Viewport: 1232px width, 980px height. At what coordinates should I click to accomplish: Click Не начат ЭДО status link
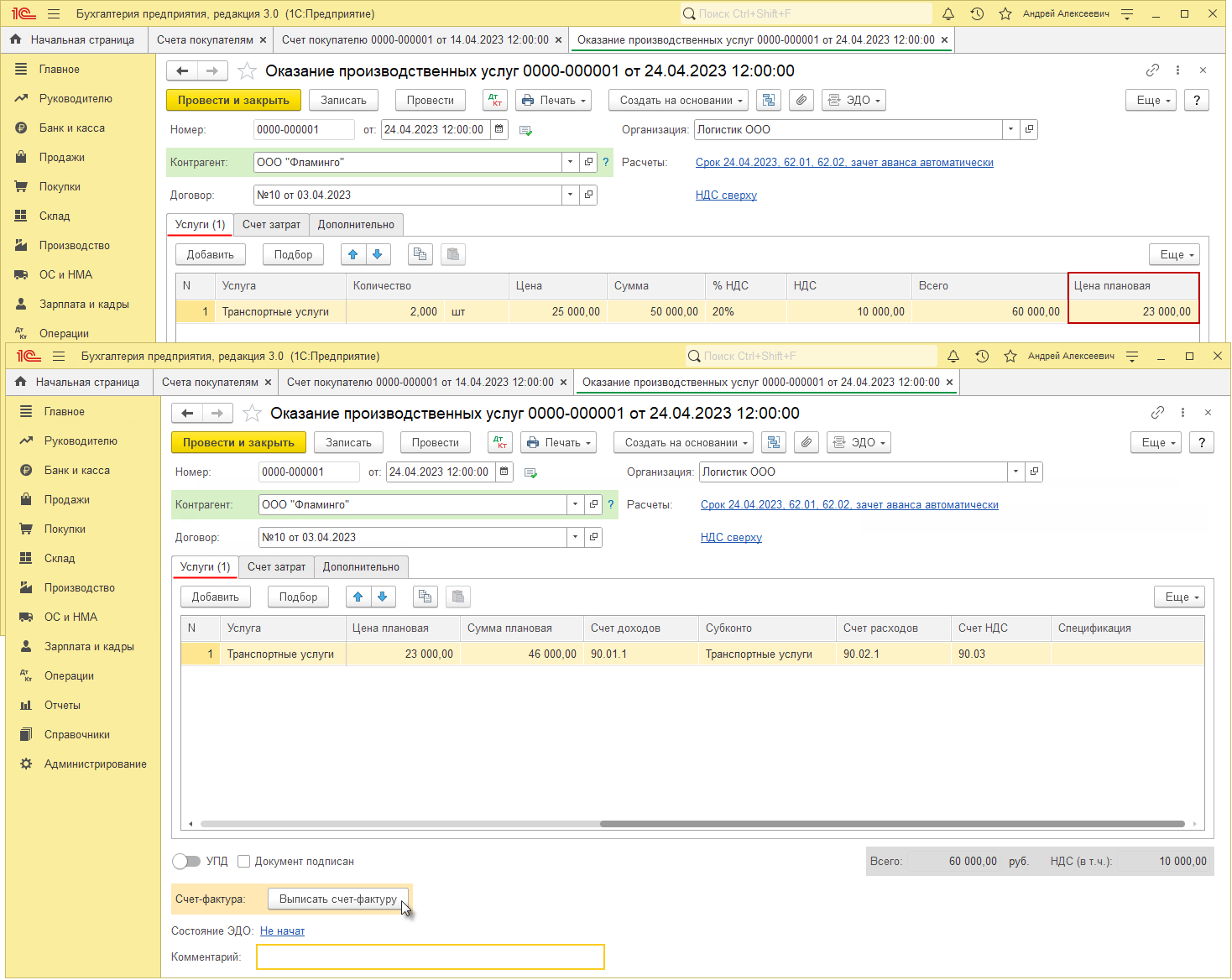coord(282,930)
